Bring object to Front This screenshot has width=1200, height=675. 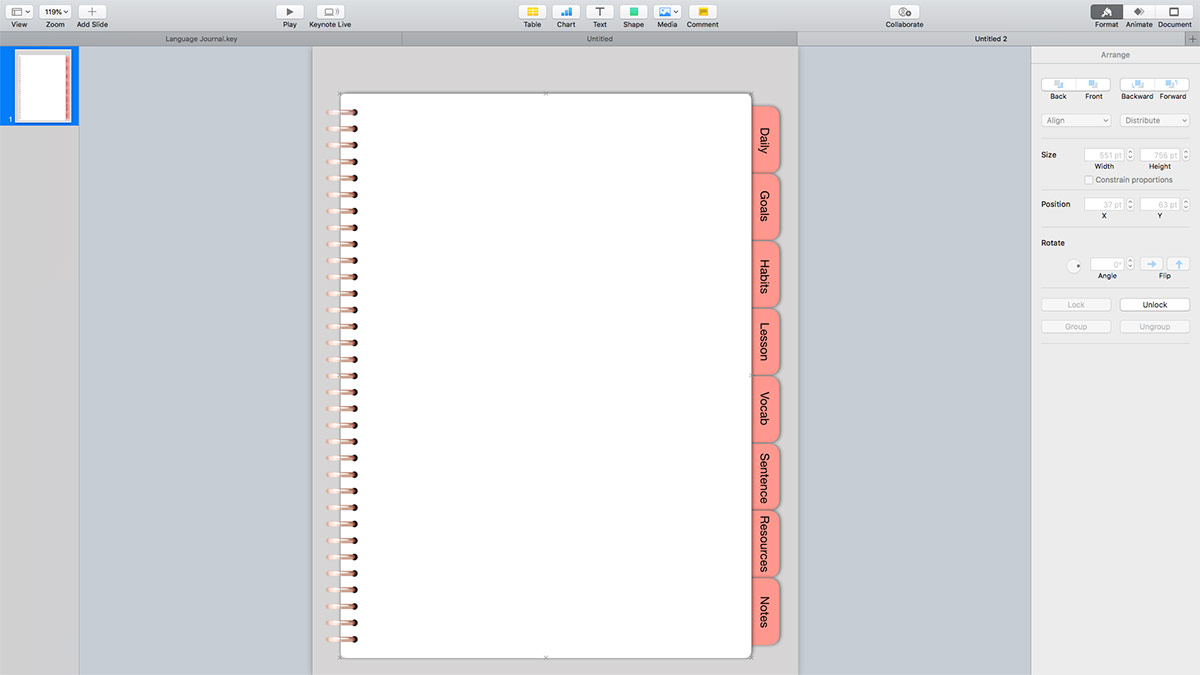pyautogui.click(x=1093, y=85)
